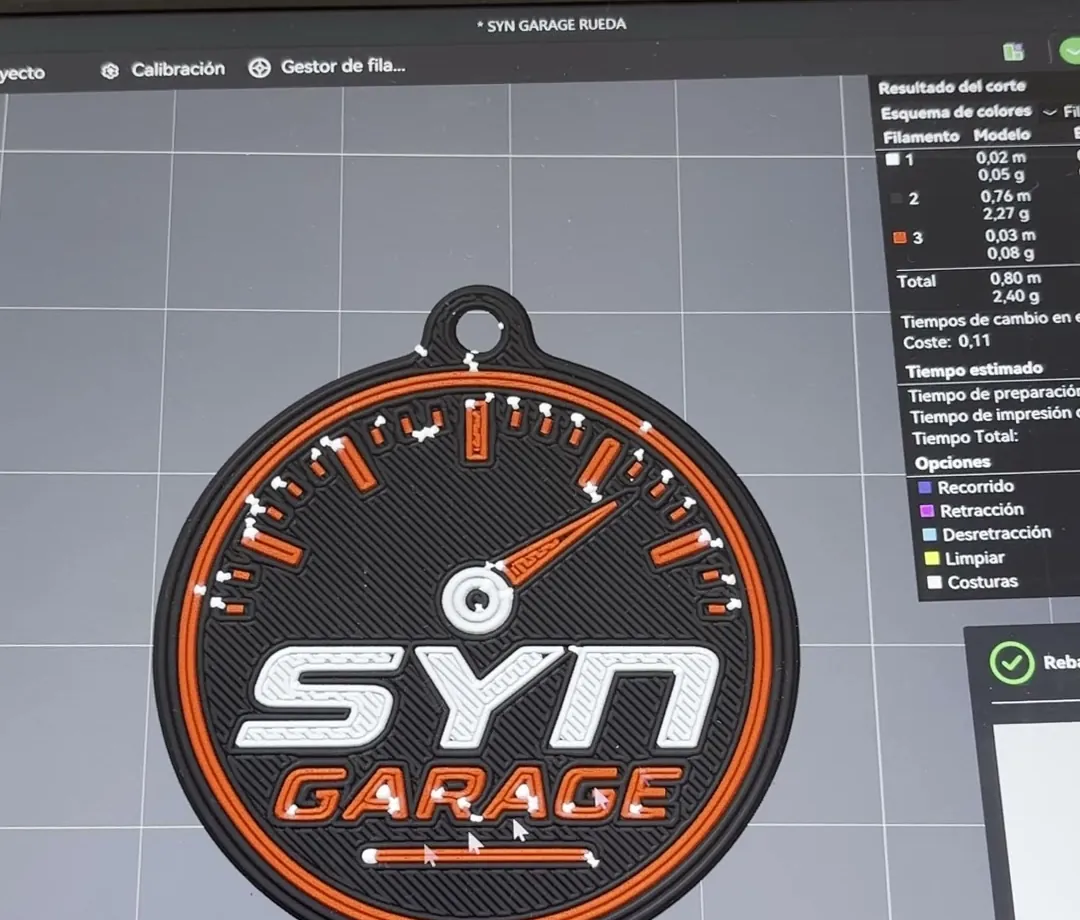This screenshot has width=1080, height=920.
Task: Toggle Desretracción display option
Action: 929,534
